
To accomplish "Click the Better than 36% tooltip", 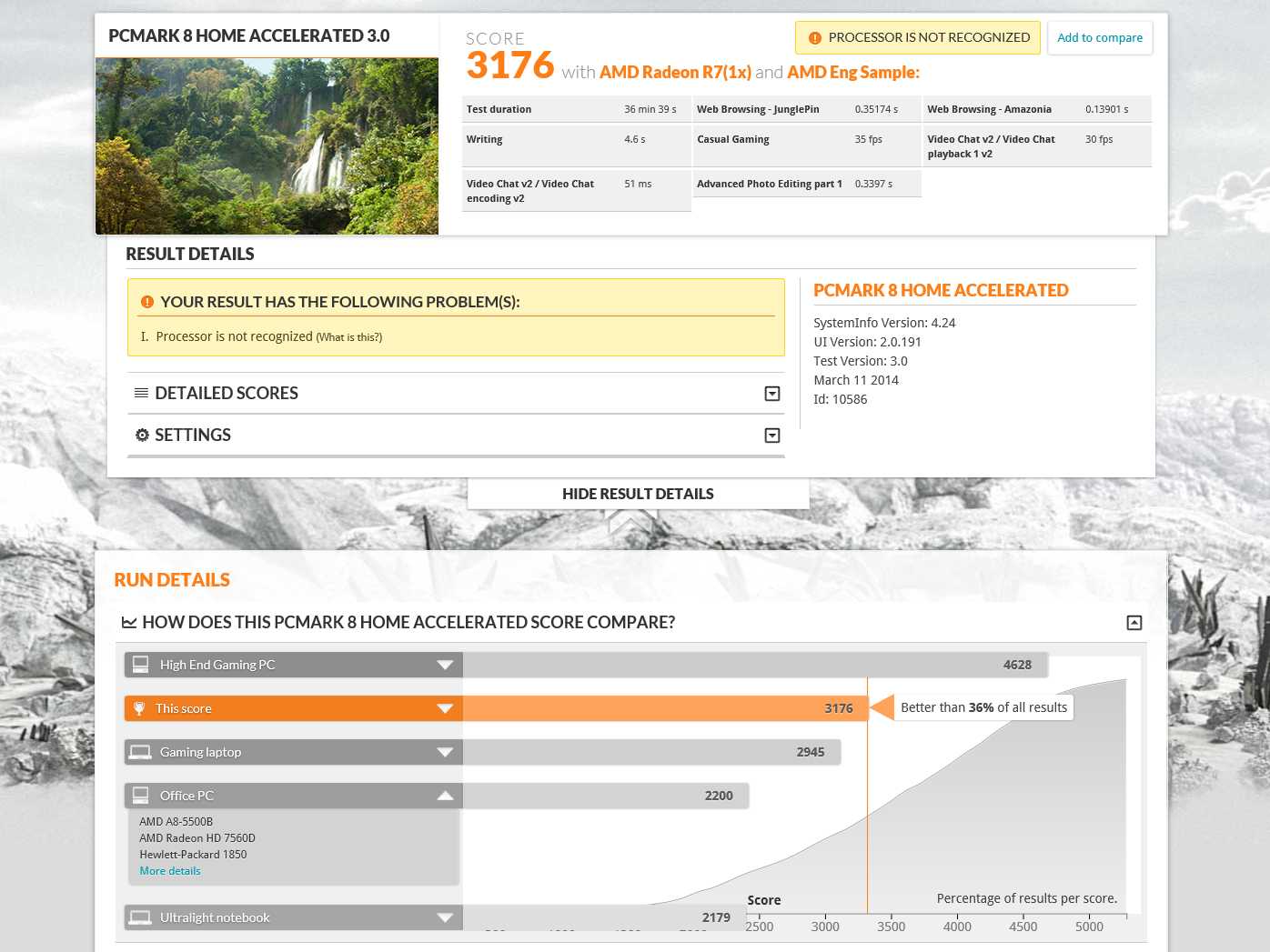I will click(983, 707).
